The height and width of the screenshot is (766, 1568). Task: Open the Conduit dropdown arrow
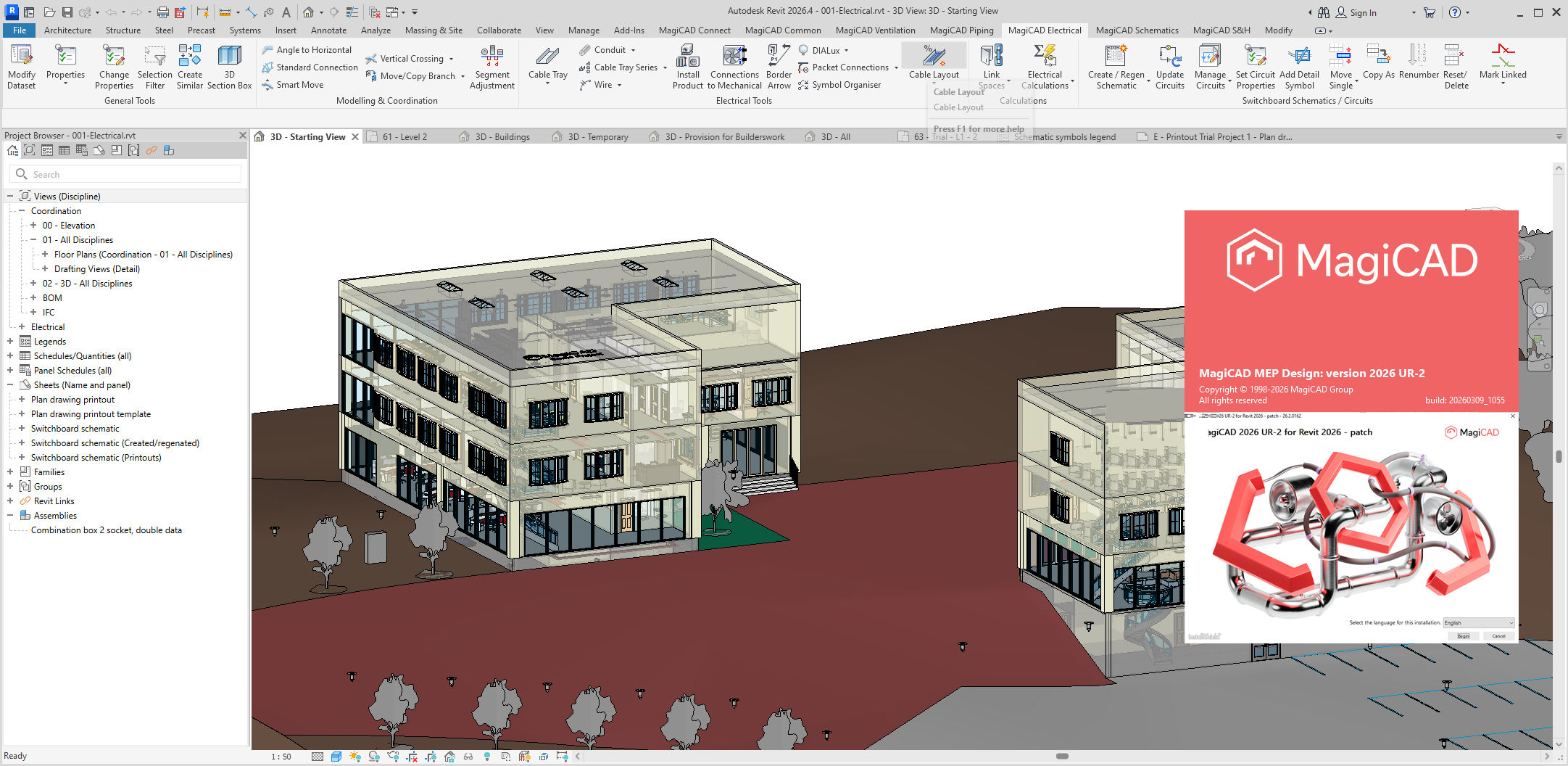point(633,50)
